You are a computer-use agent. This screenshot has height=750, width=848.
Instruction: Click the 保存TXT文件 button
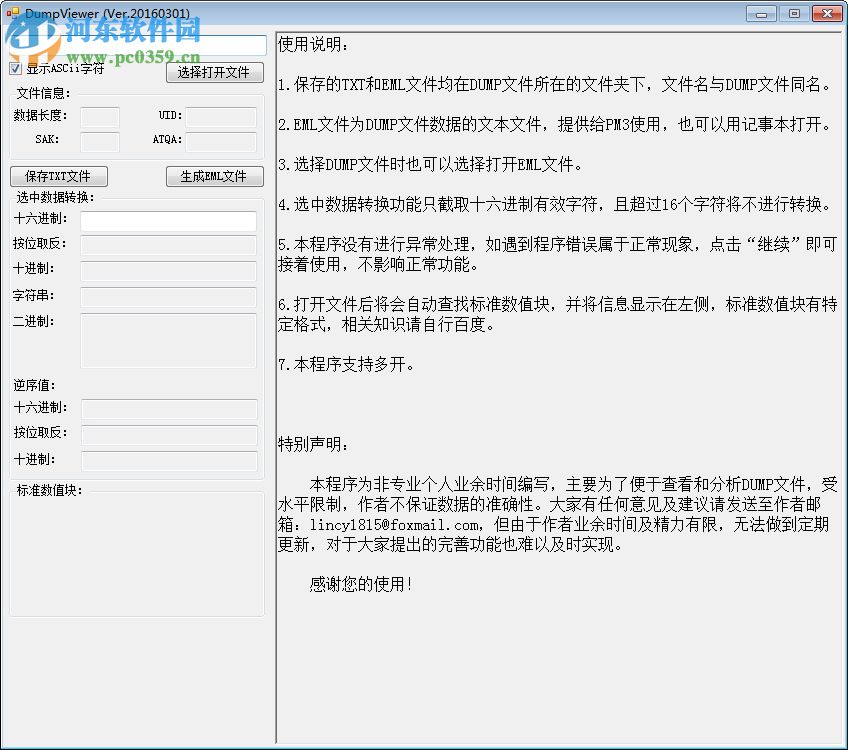point(59,175)
